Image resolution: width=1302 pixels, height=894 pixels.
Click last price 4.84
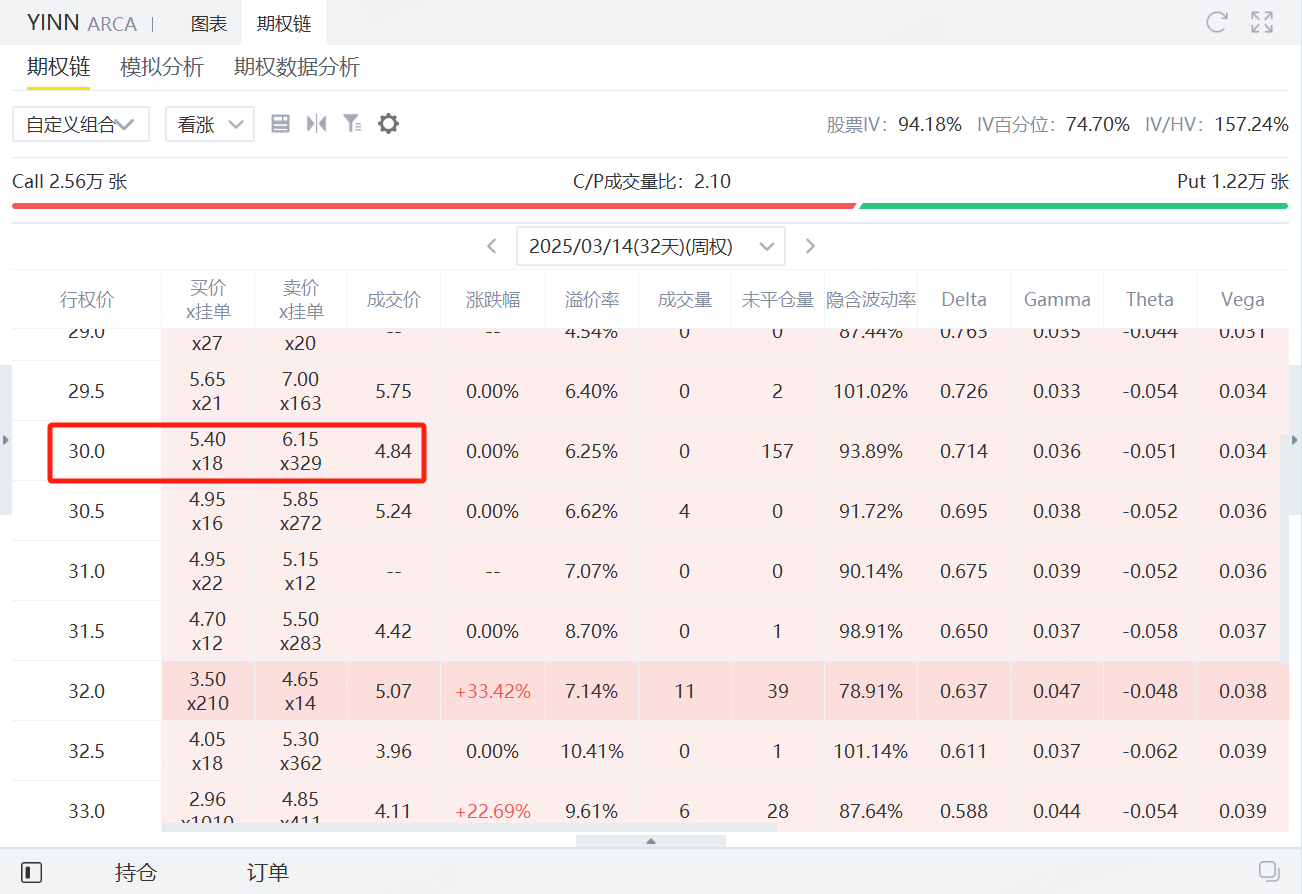pos(394,451)
